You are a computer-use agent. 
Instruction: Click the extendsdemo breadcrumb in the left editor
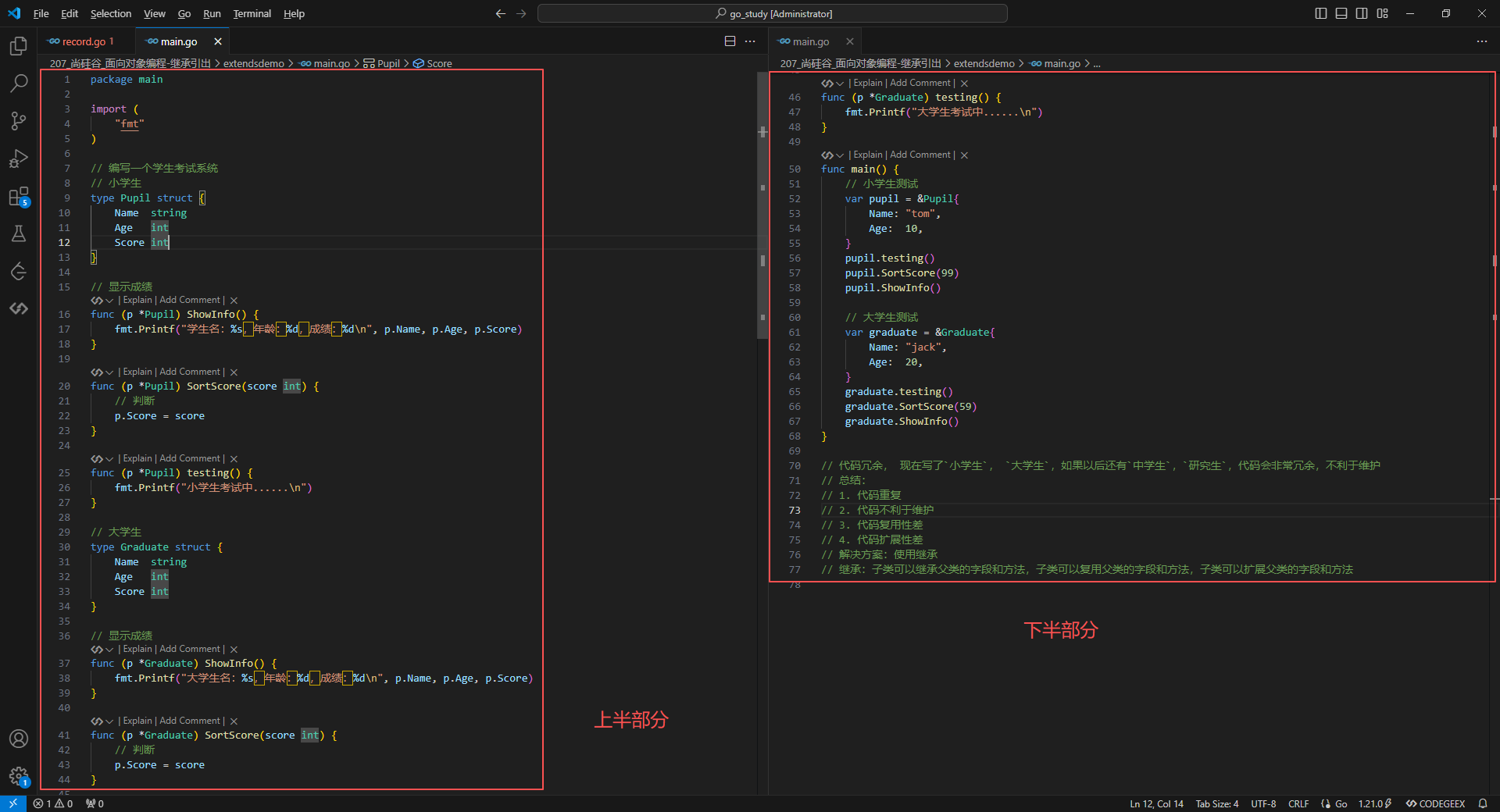[254, 64]
